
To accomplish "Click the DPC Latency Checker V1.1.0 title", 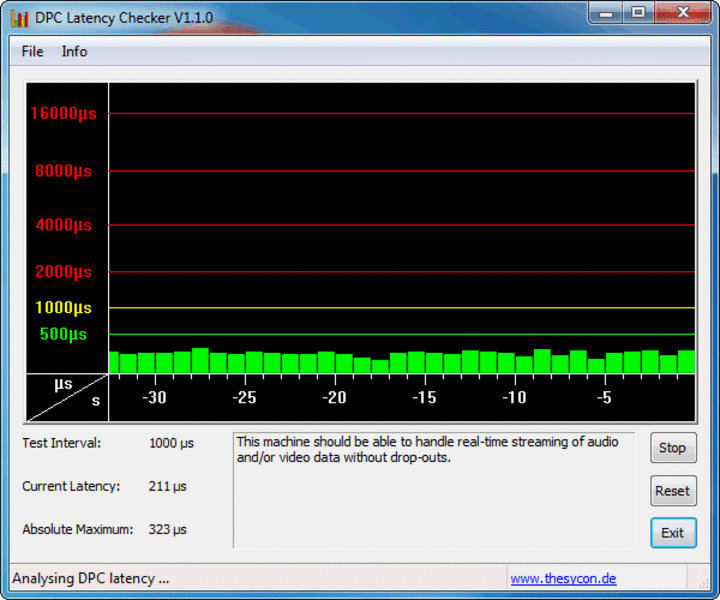I will coord(124,18).
